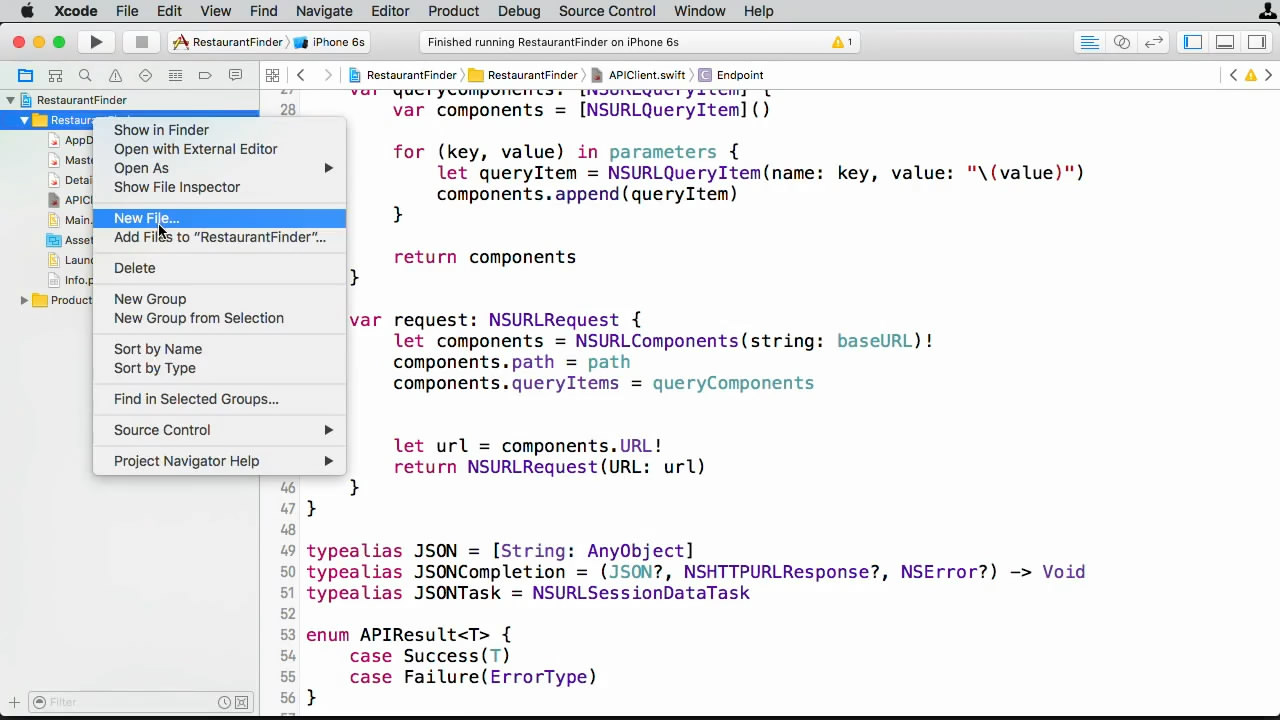This screenshot has width=1280, height=720.
Task: Show the Project navigator folder icon
Action: click(25, 75)
